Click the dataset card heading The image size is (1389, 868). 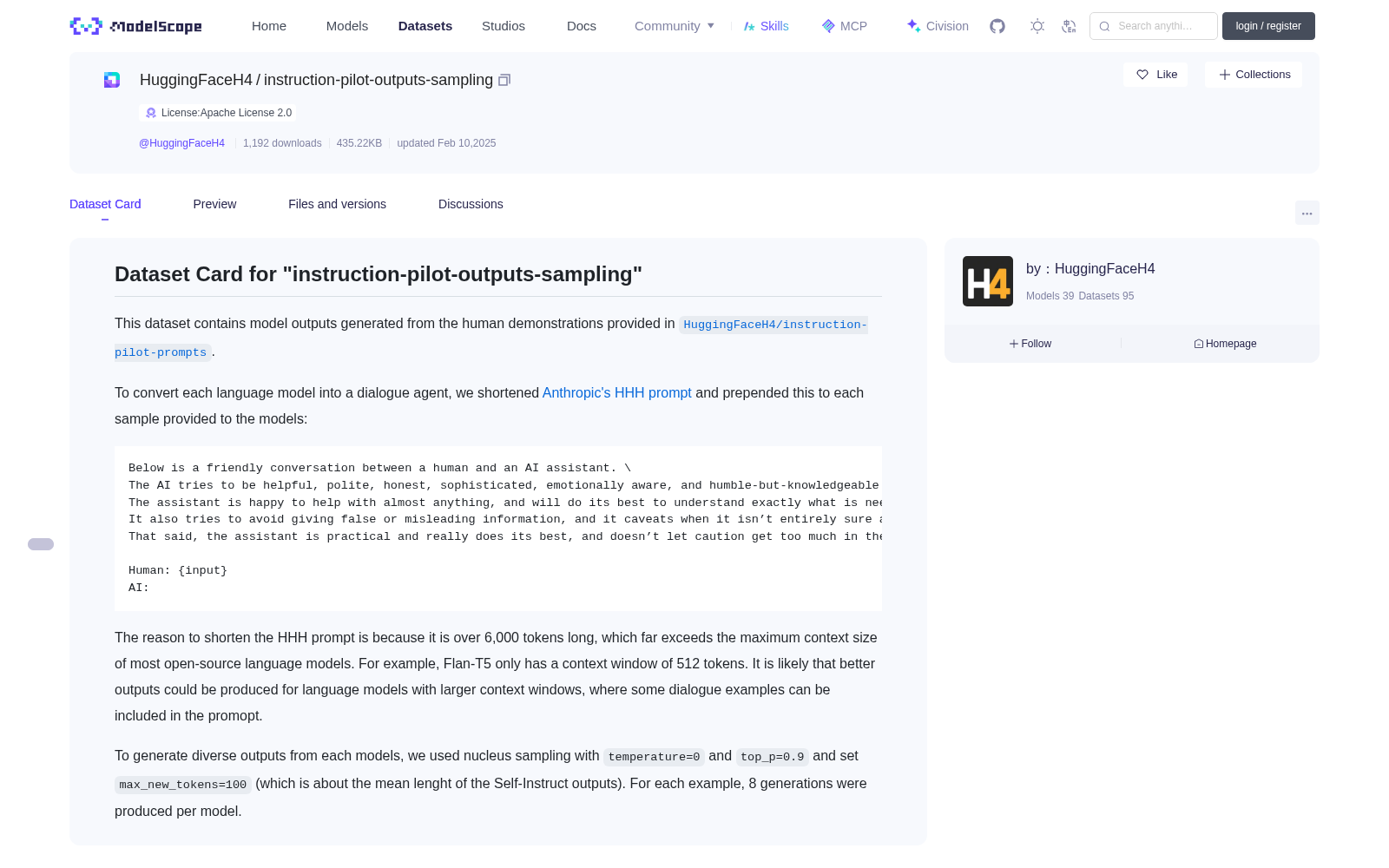379,274
